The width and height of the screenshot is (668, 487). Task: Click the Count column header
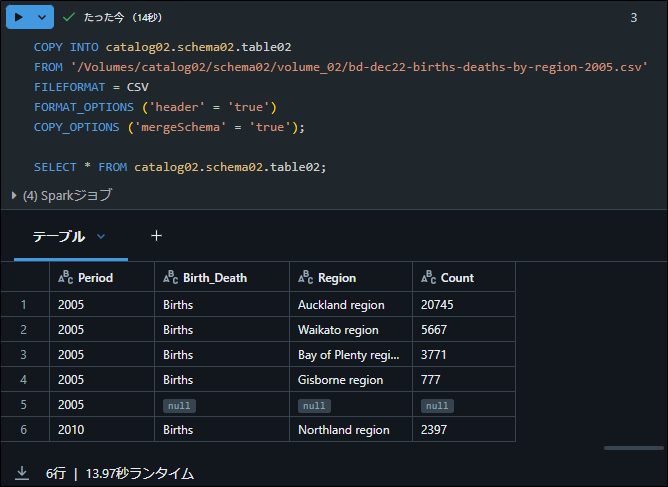coord(464,277)
